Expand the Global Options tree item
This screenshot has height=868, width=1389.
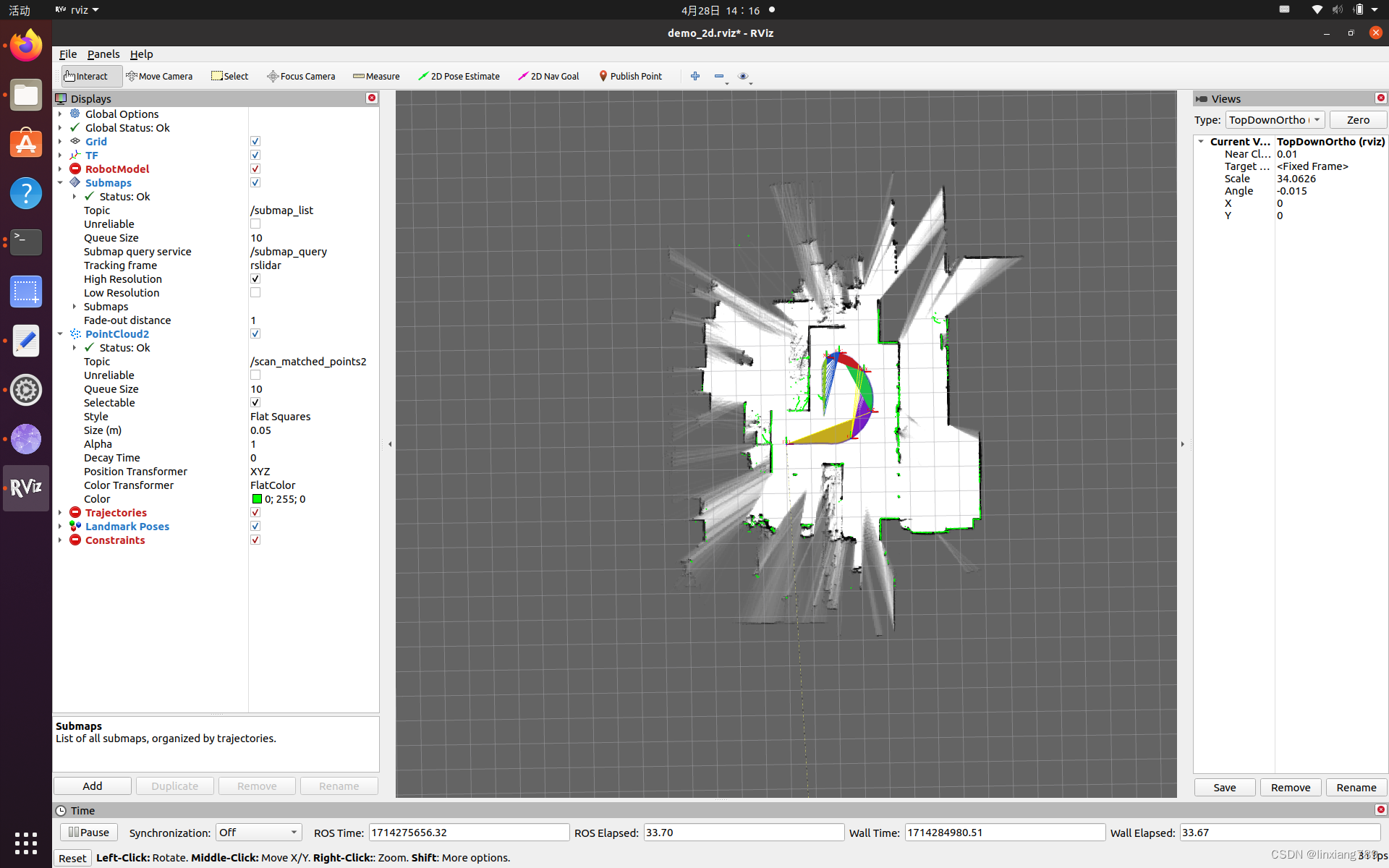tap(61, 114)
